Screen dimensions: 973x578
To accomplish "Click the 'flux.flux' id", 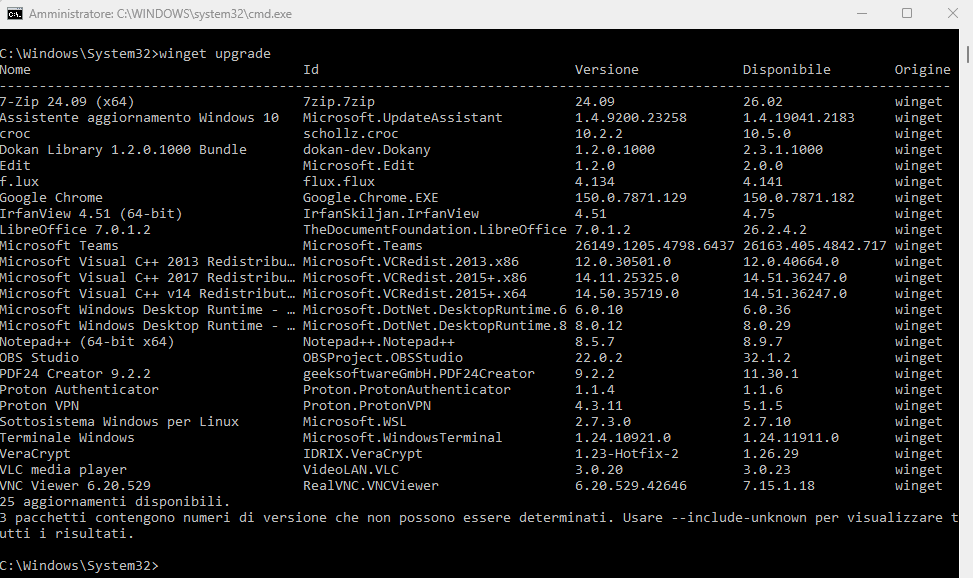I will tap(339, 181).
